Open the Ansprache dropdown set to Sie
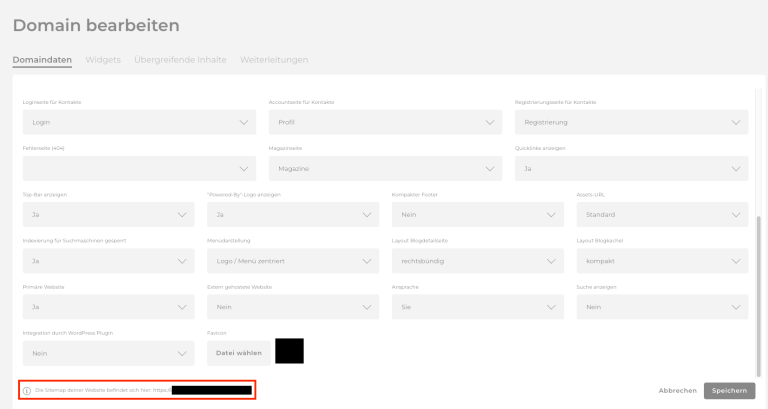 477,307
